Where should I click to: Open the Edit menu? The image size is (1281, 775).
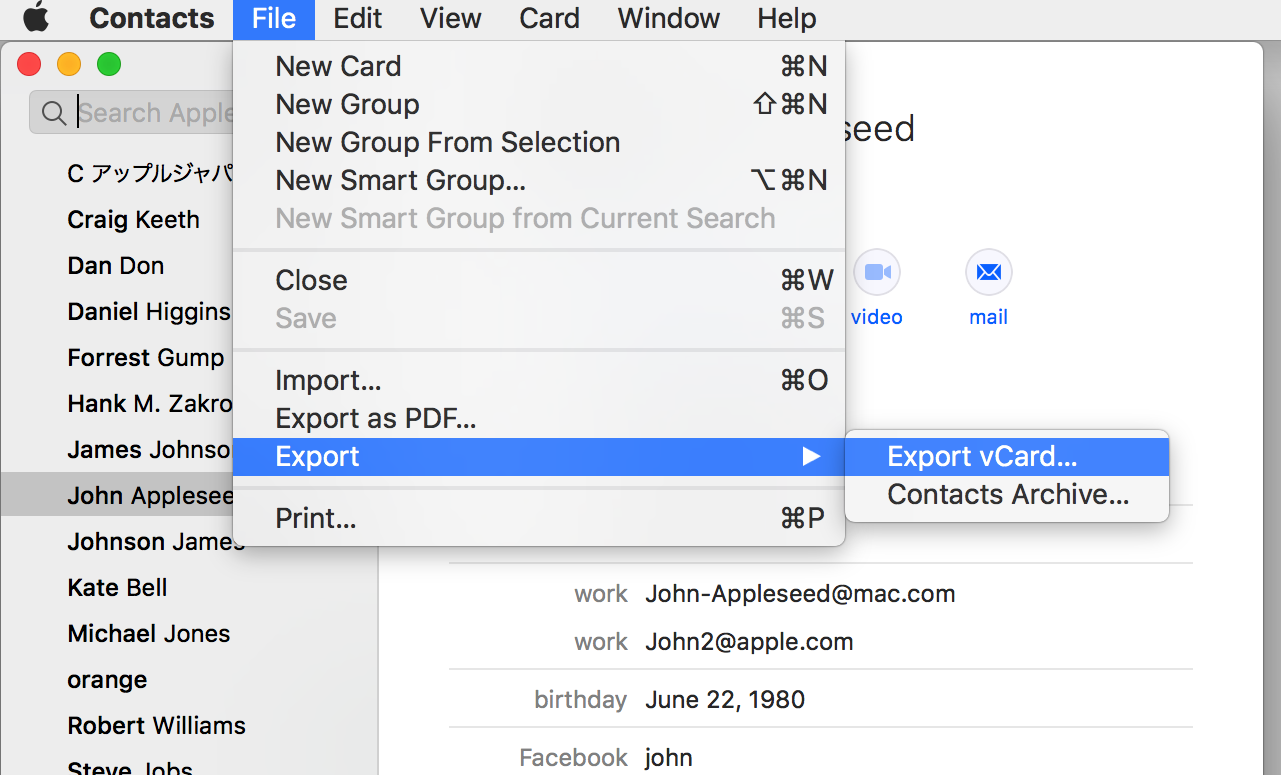tap(358, 18)
